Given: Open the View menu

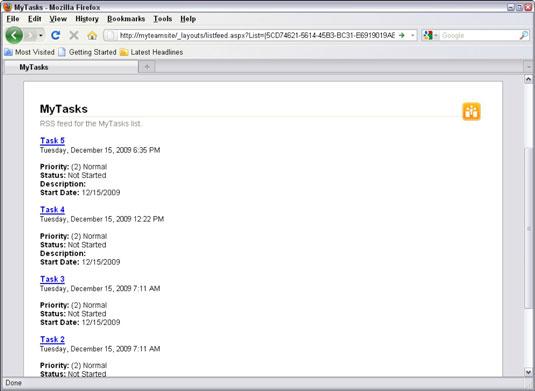Looking at the screenshot, I should (58, 19).
